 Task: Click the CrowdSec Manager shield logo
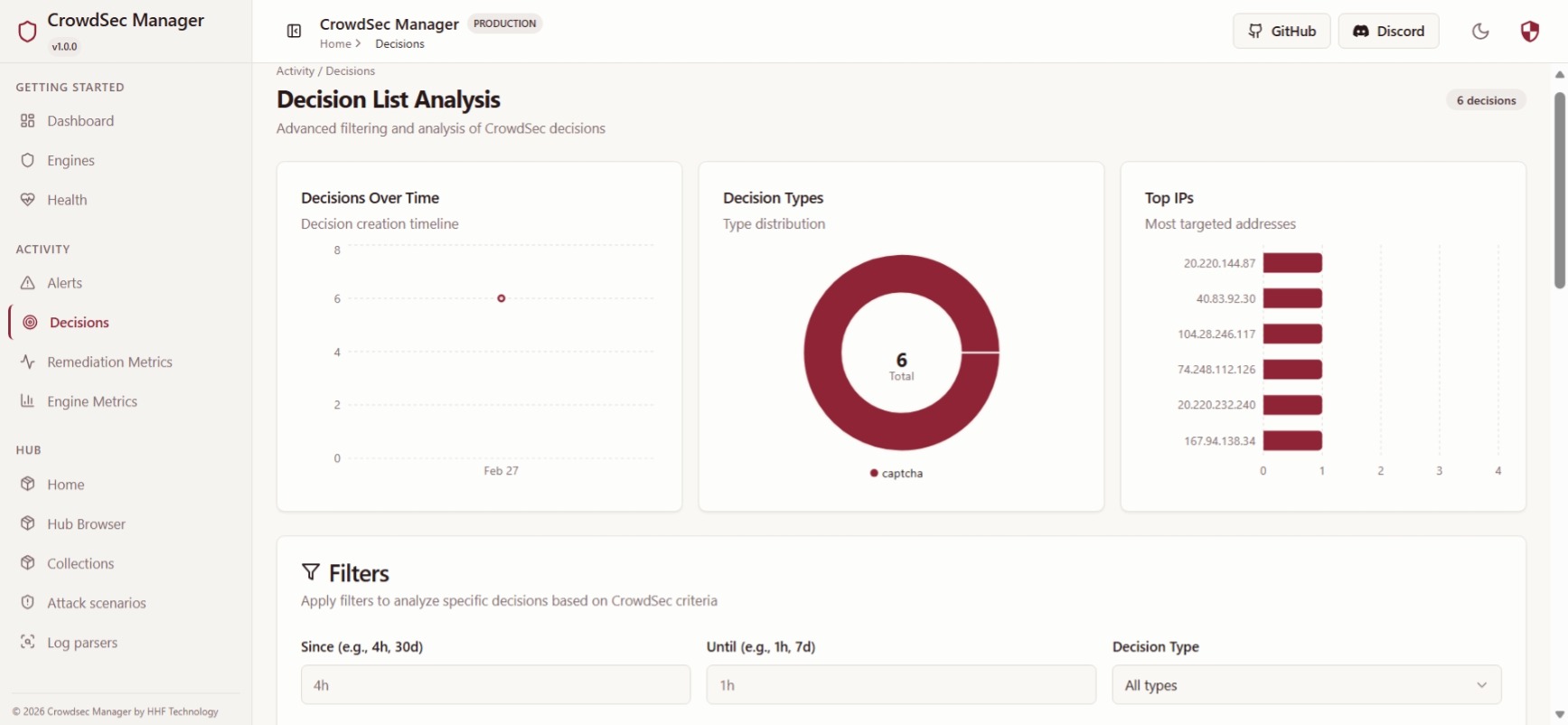pos(27,32)
